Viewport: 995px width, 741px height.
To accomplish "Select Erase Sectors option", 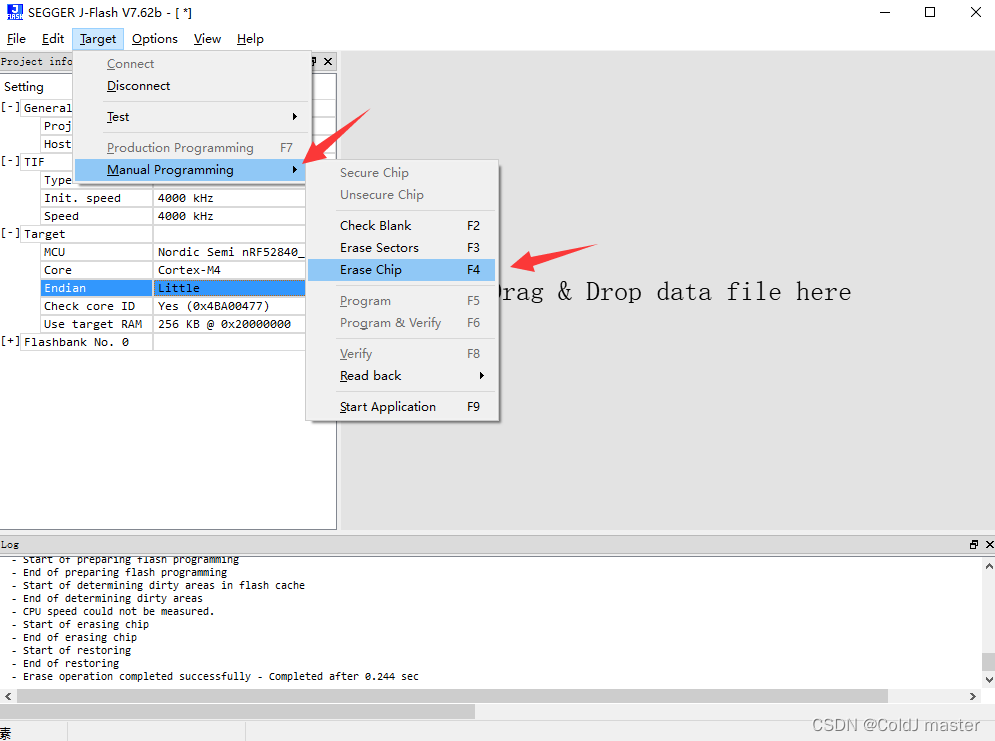I will pyautogui.click(x=402, y=248).
